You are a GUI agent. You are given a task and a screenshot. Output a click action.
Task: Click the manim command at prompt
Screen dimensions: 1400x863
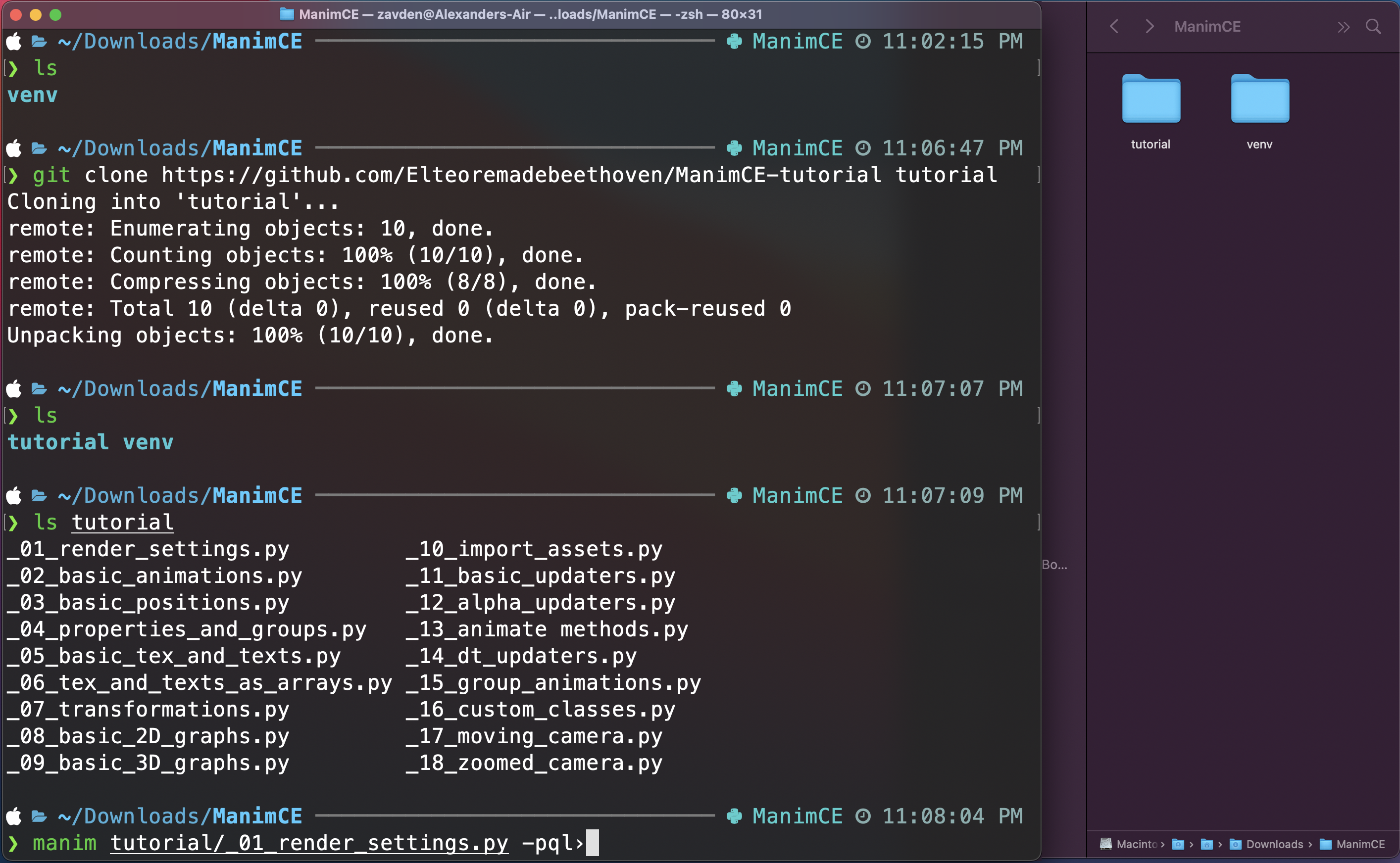click(64, 843)
